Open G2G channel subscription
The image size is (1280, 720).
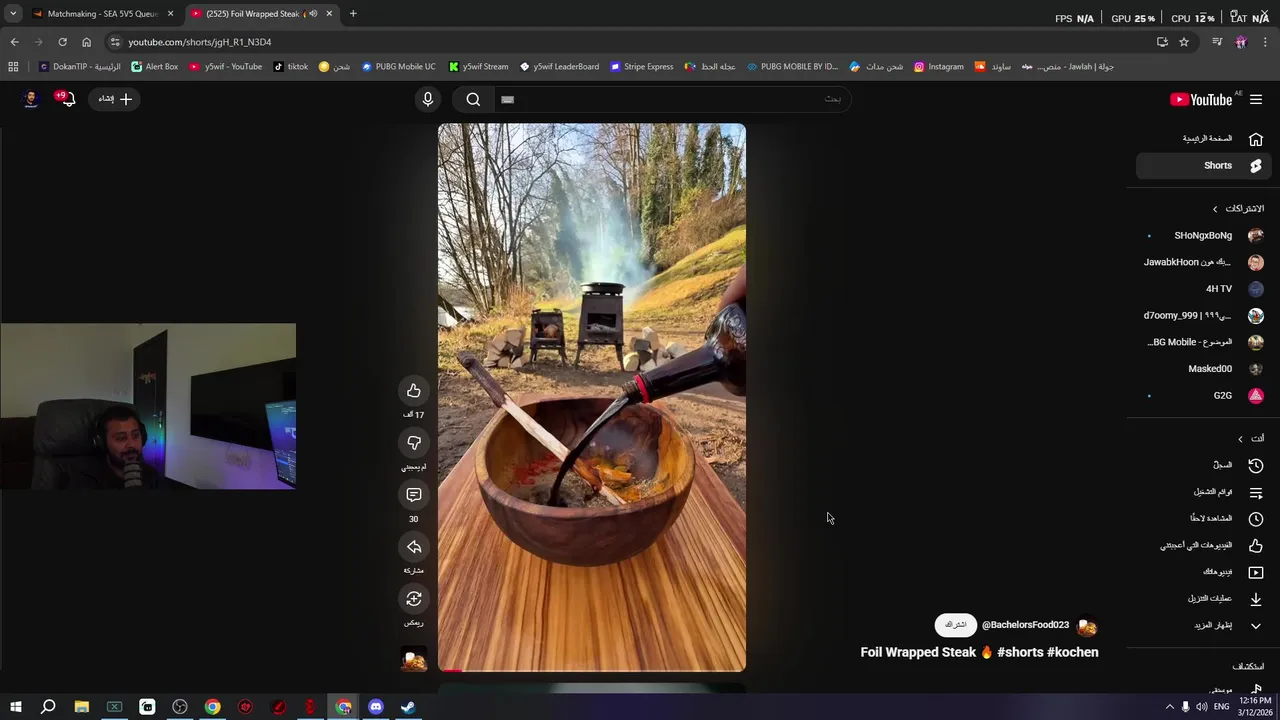click(x=1204, y=396)
